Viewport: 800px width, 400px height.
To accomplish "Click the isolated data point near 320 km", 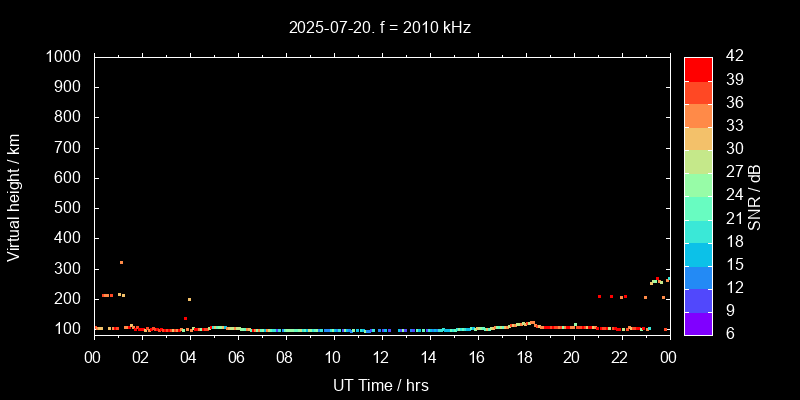I will coord(121,263).
